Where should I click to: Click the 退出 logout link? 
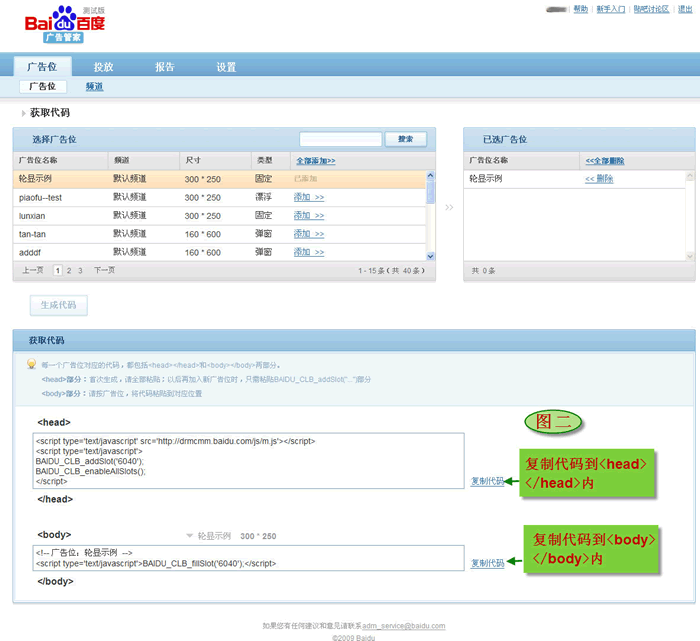pos(685,9)
